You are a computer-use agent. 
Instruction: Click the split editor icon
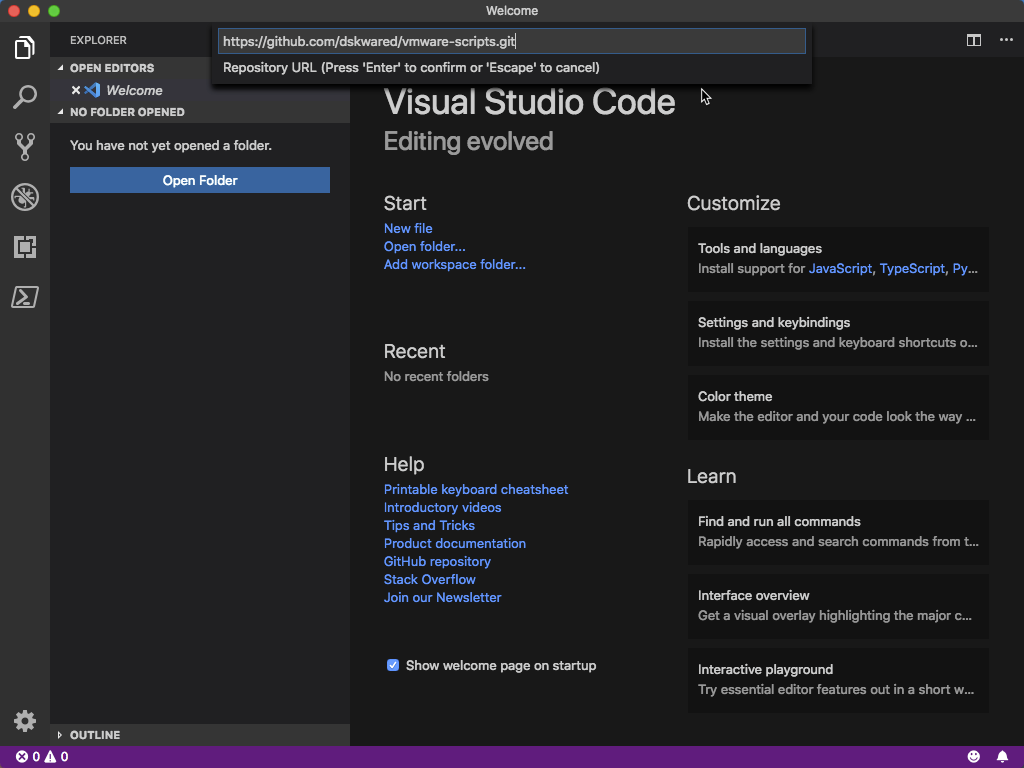[973, 41]
